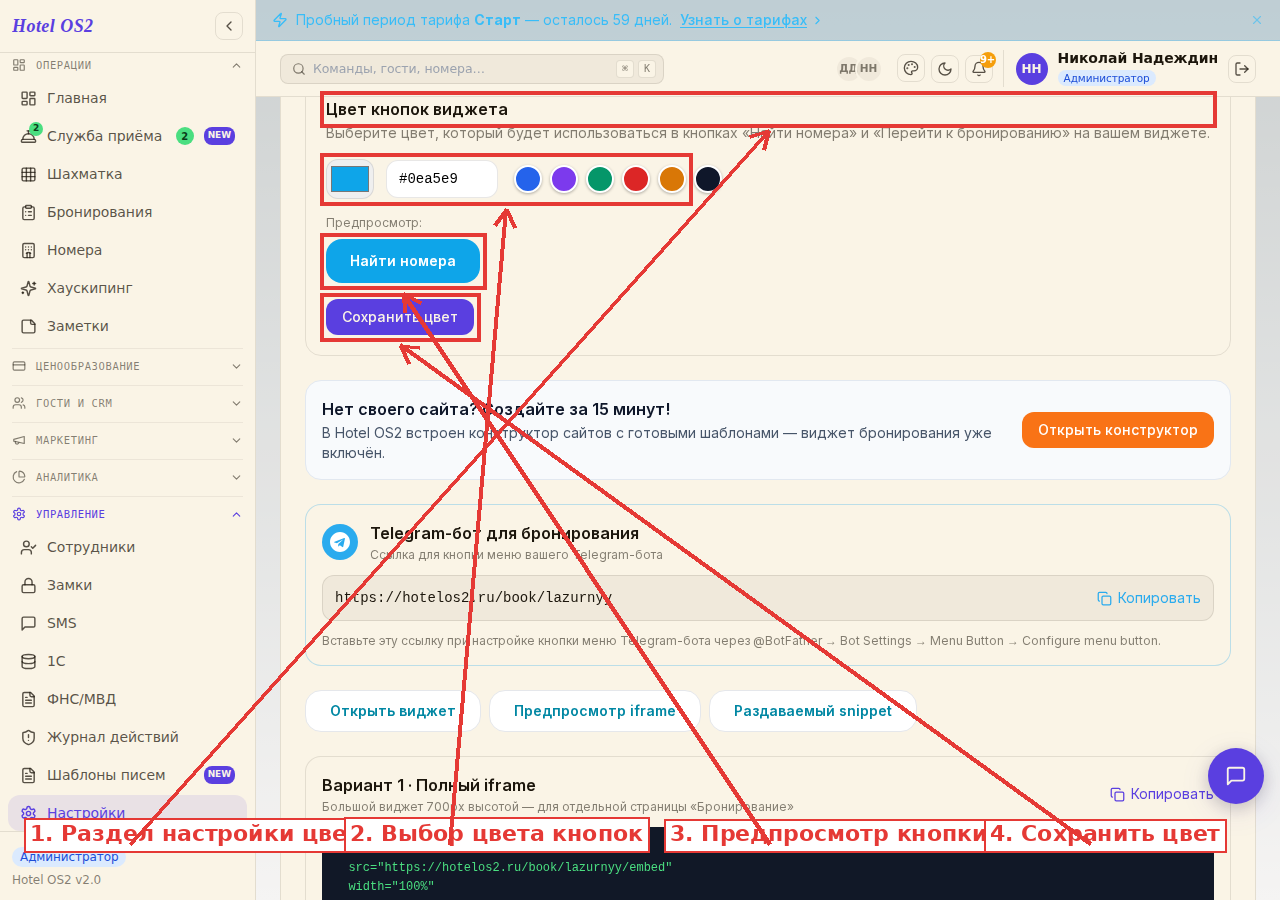1280x900 pixels.
Task: Select the purple preset color swatch
Action: (x=564, y=179)
